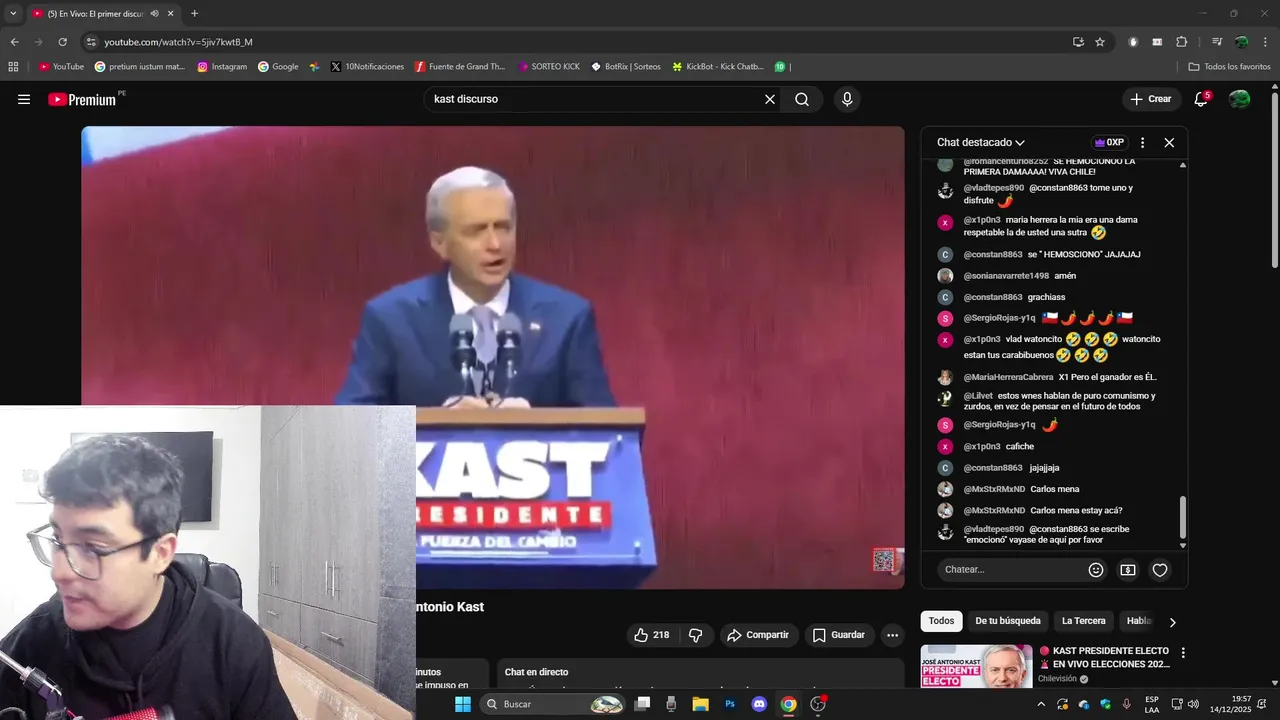
Task: Go to YouTube Premium home logo
Action: click(83, 99)
